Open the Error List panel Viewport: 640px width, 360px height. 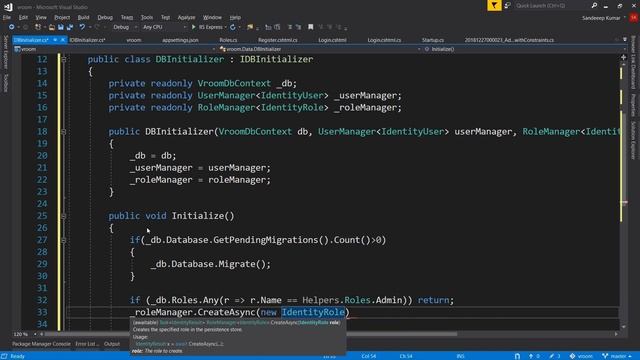(87, 344)
